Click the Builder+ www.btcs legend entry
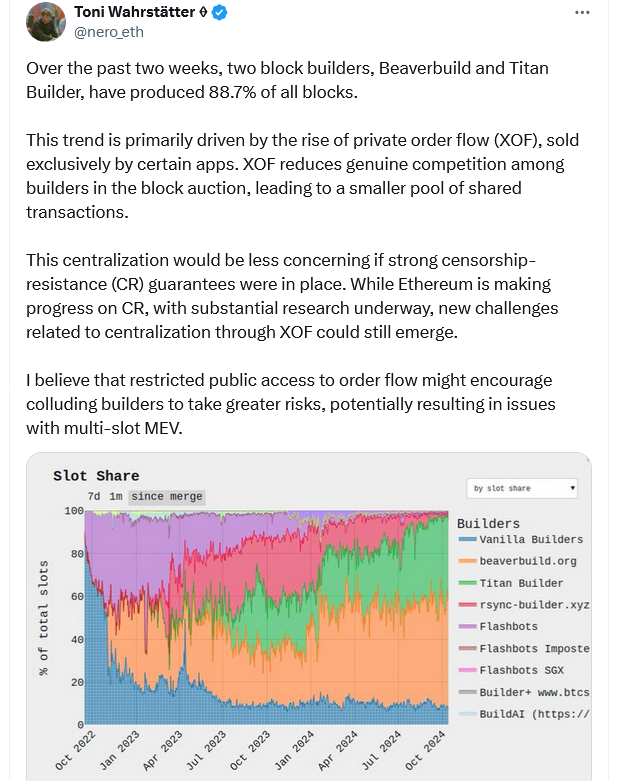Viewport: 618px width, 781px height. [x=524, y=692]
